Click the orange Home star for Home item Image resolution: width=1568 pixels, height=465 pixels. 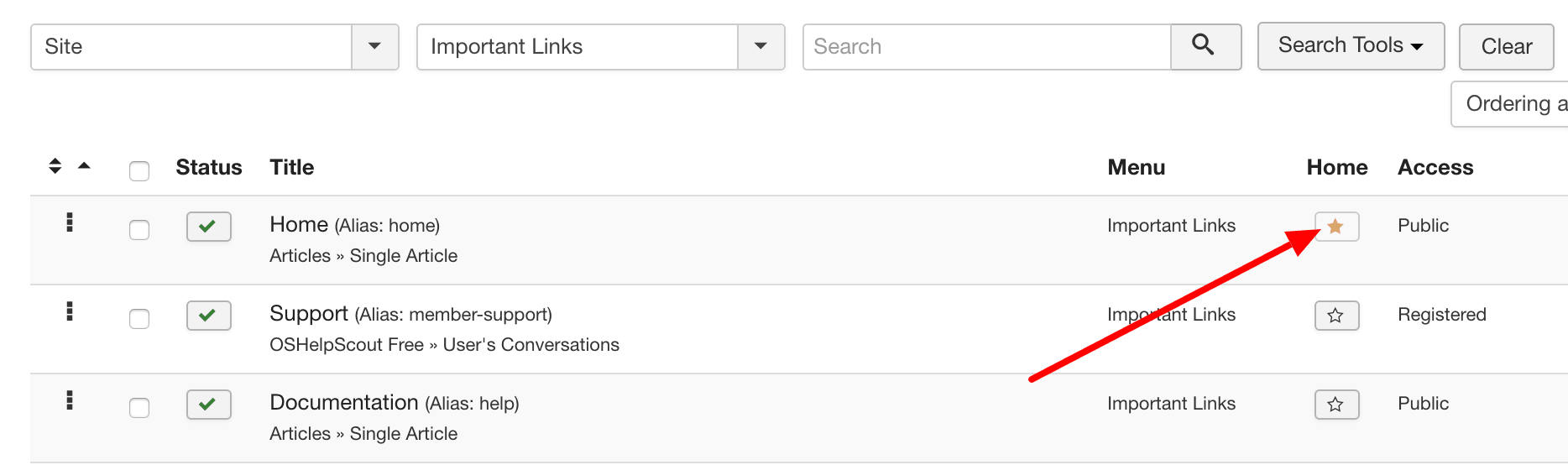[x=1336, y=227]
